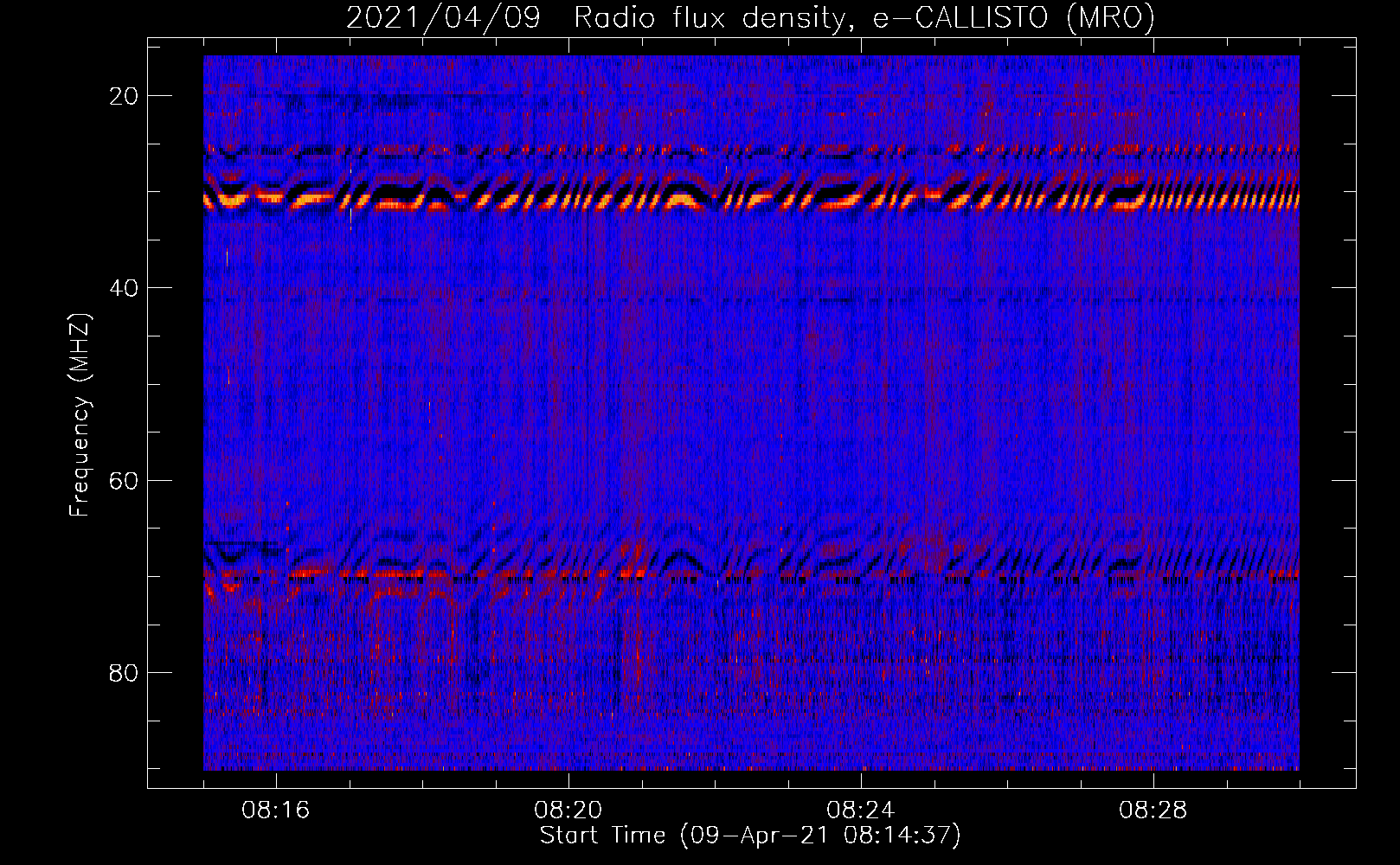Click the 80 MHz frequency tick label
Screen dimensions: 1400x865
[x=124, y=672]
